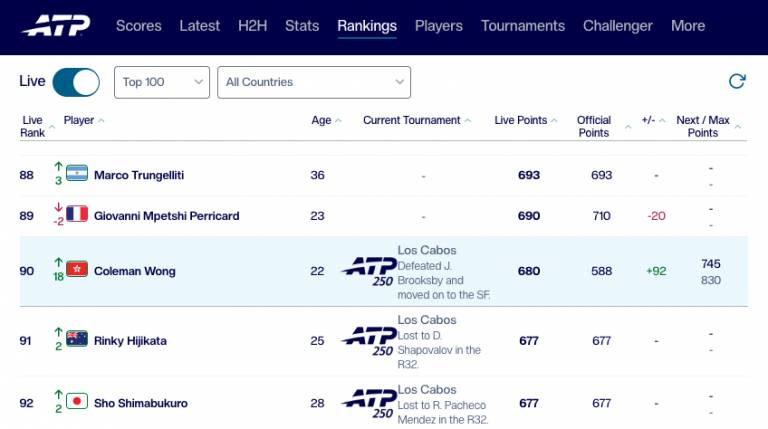768x429 pixels.
Task: Open the Top 100 dropdown
Action: pyautogui.click(x=162, y=82)
